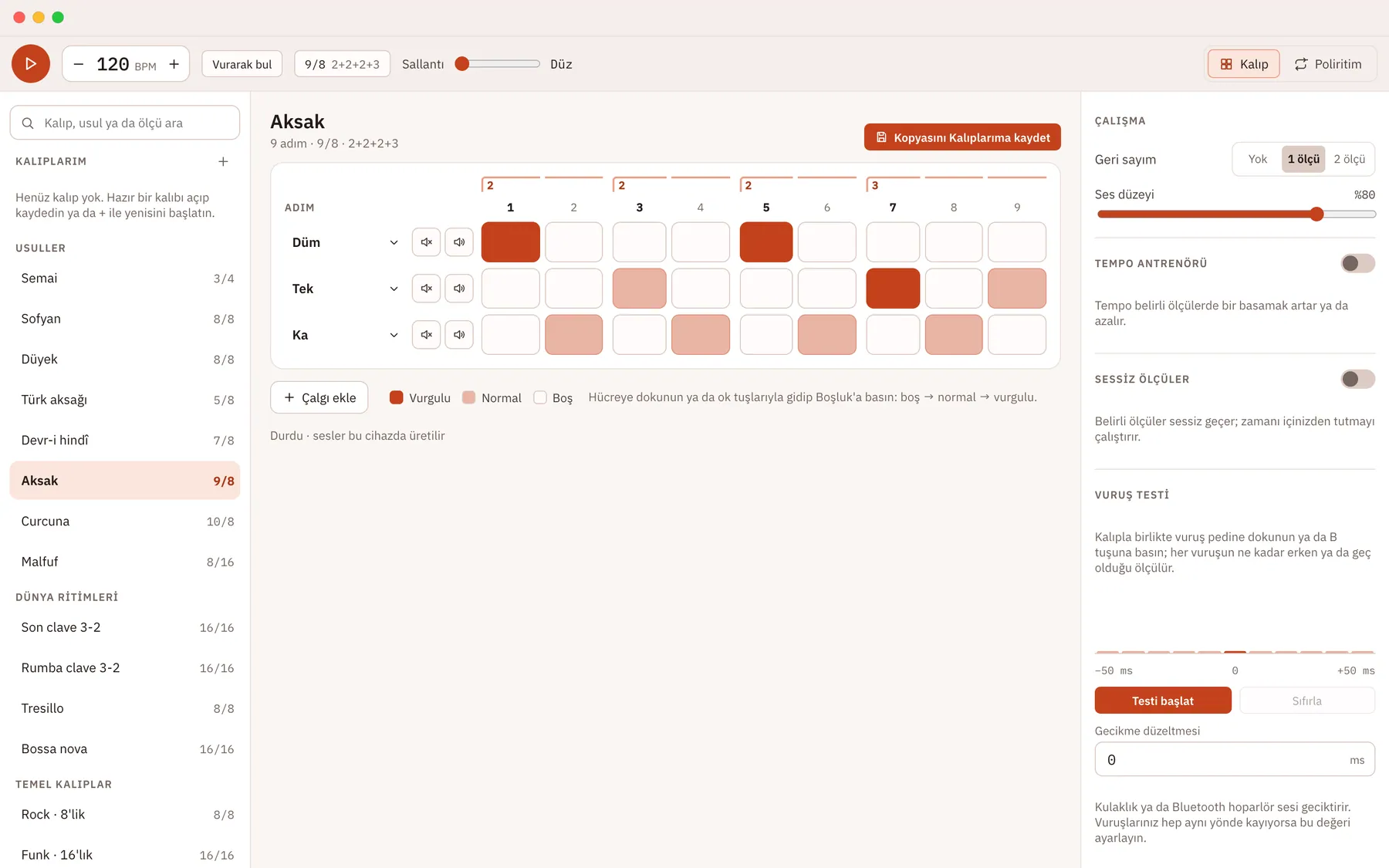
Task: Select 1 ölçü count-in
Action: point(1303,159)
